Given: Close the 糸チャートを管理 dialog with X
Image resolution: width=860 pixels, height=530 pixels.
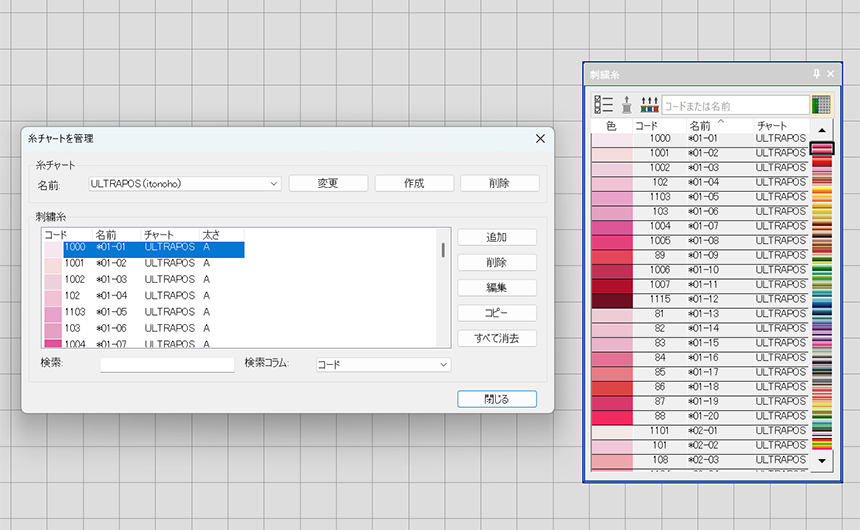Looking at the screenshot, I should pyautogui.click(x=540, y=138).
